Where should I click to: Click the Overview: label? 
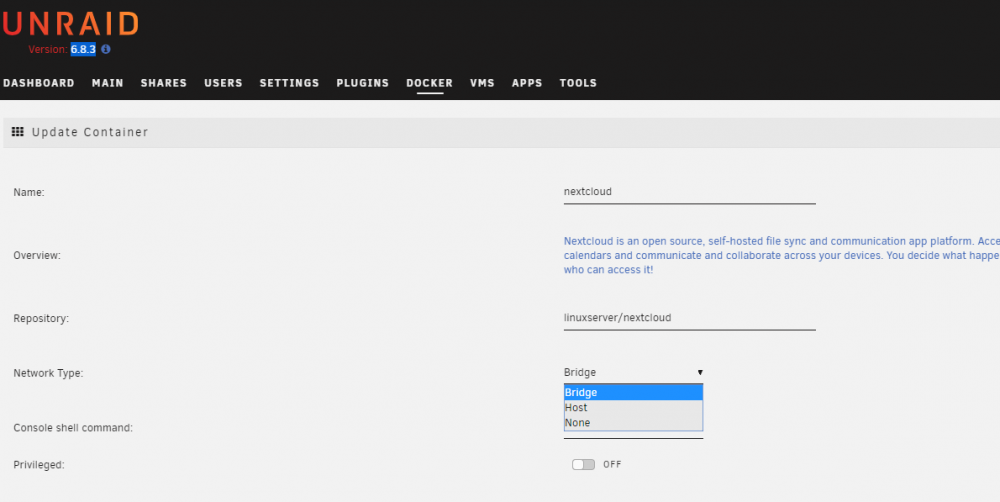pos(37,256)
